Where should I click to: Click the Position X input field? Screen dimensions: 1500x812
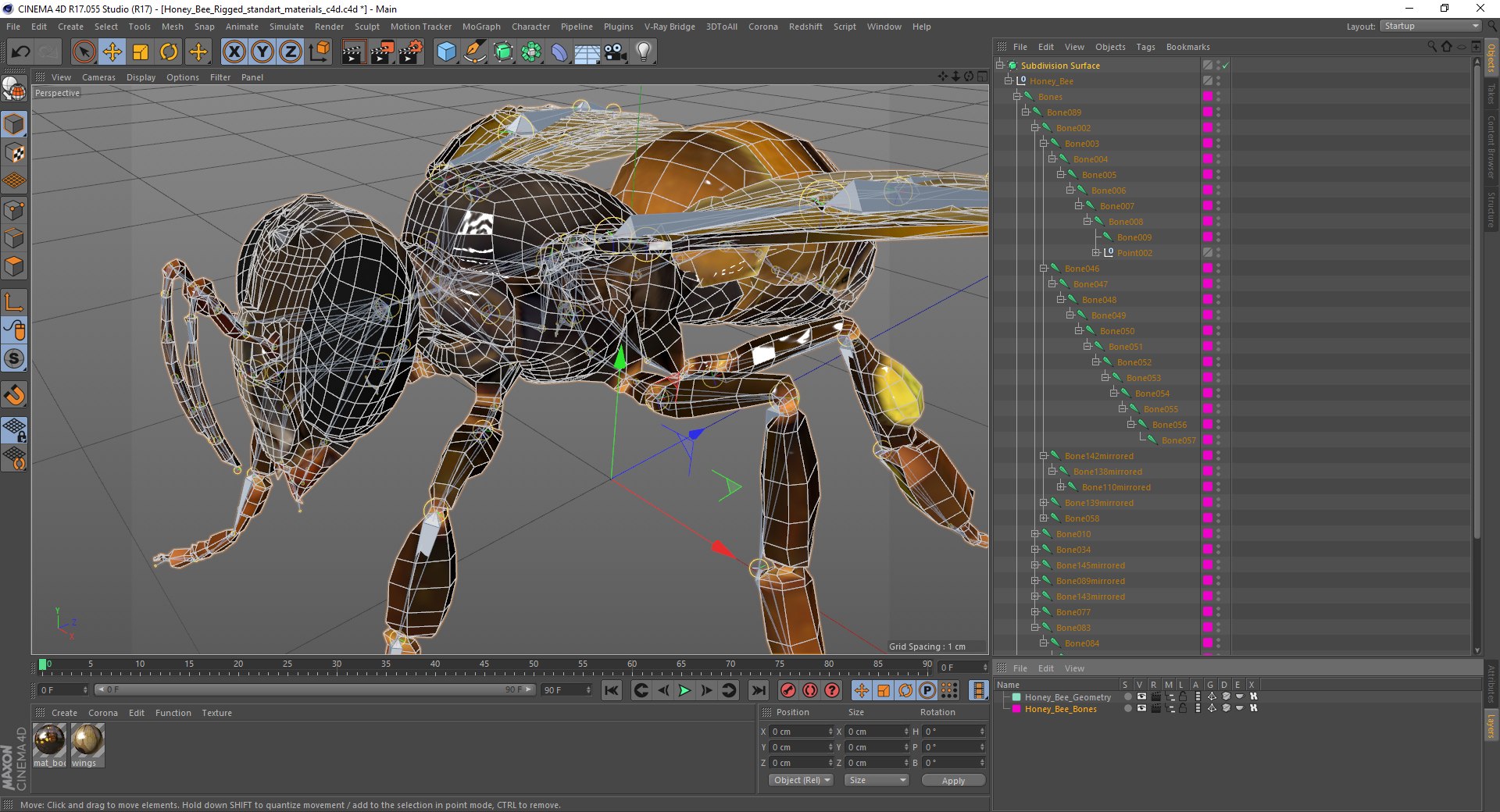click(x=801, y=732)
